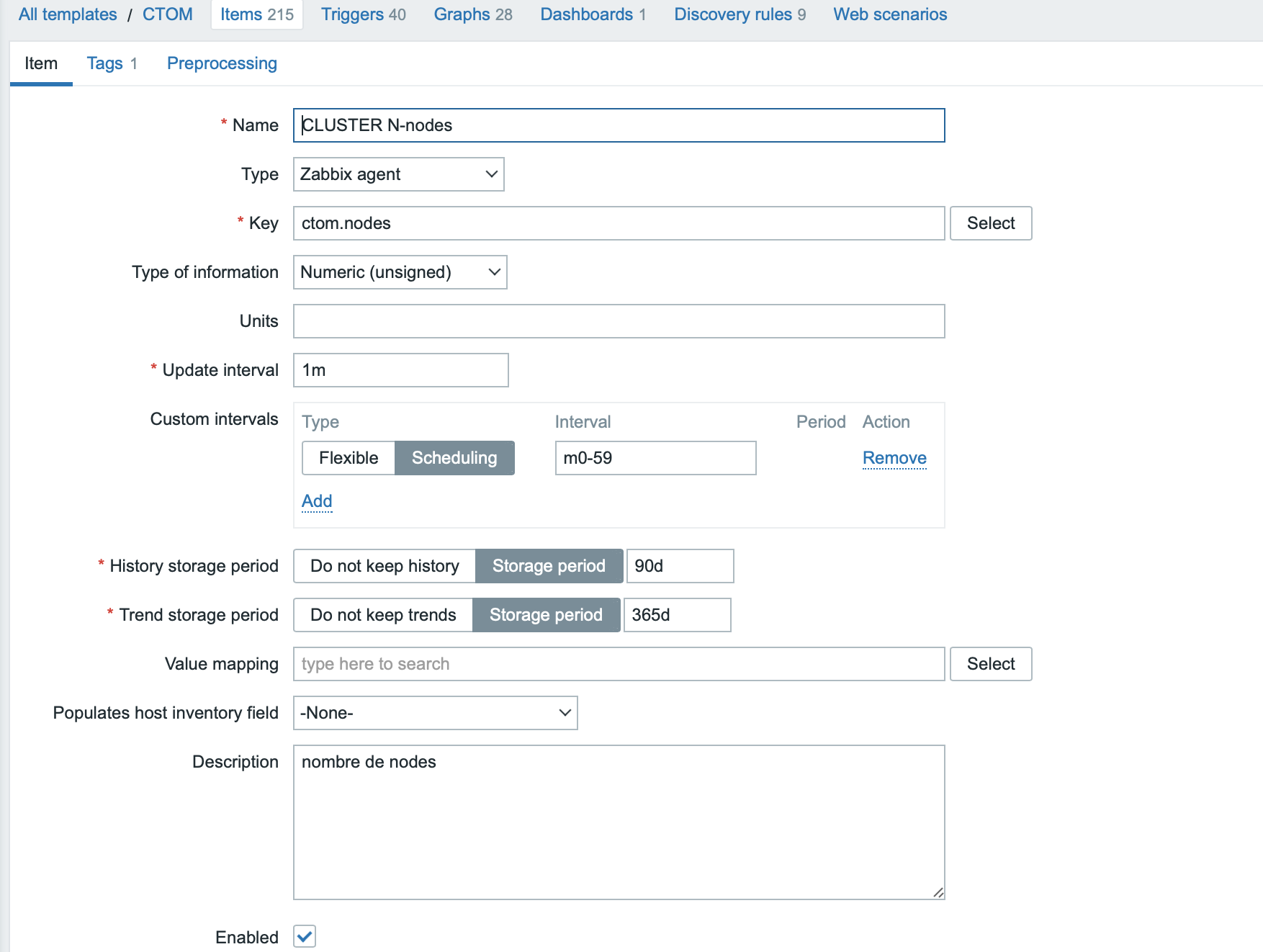Screen dimensions: 1263x952
Task: Select Flexible custom interval type
Action: pos(349,458)
